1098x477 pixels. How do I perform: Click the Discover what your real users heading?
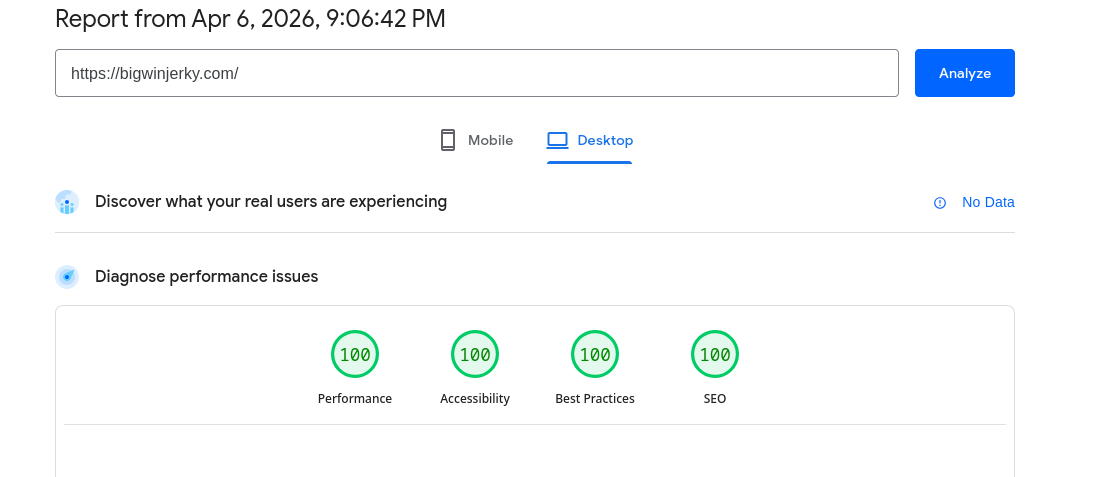[271, 202]
